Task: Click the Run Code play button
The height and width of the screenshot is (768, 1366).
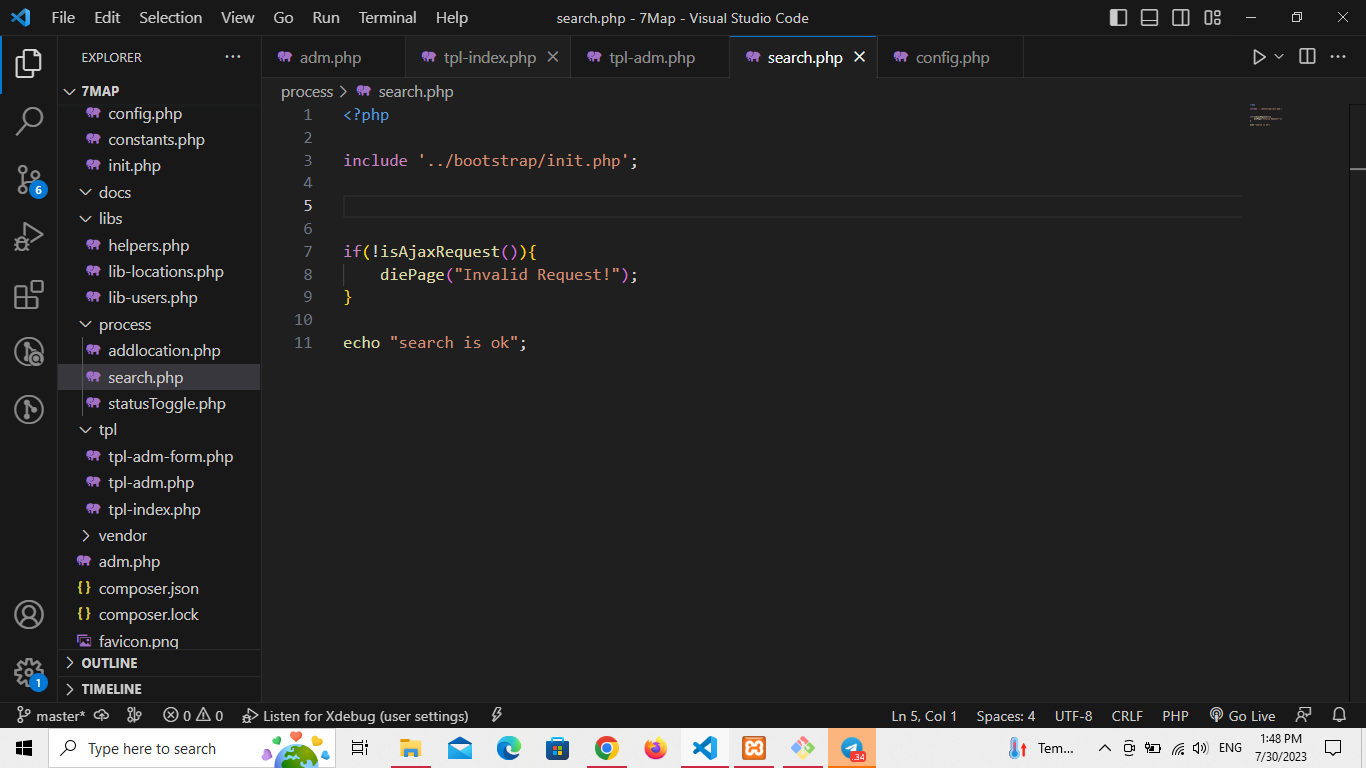Action: tap(1259, 57)
